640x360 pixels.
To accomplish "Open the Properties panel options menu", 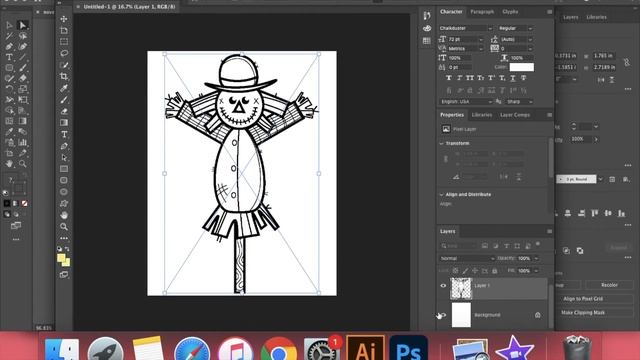I will point(549,115).
